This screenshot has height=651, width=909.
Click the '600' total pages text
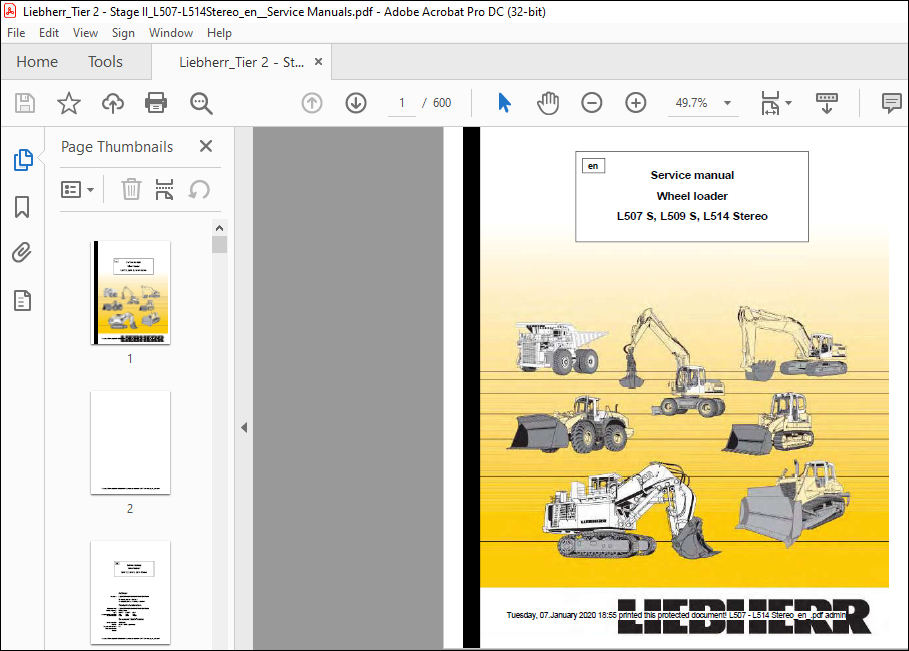click(x=442, y=103)
